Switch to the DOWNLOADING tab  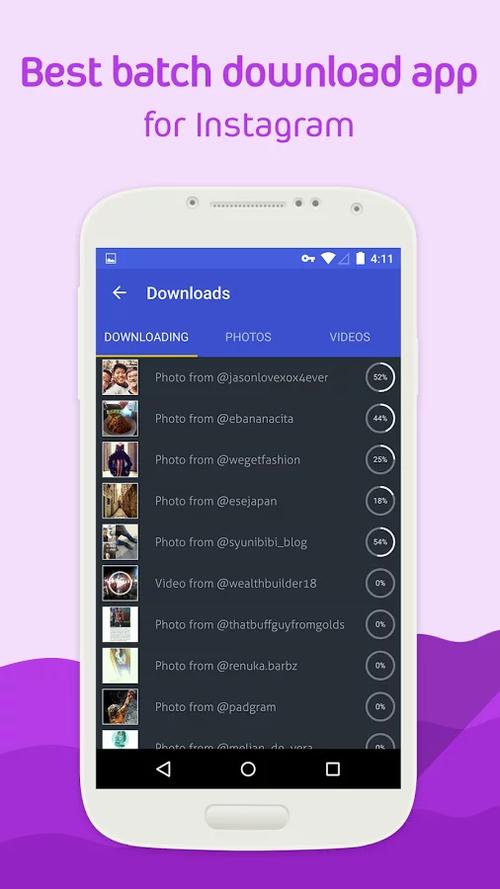tap(146, 337)
